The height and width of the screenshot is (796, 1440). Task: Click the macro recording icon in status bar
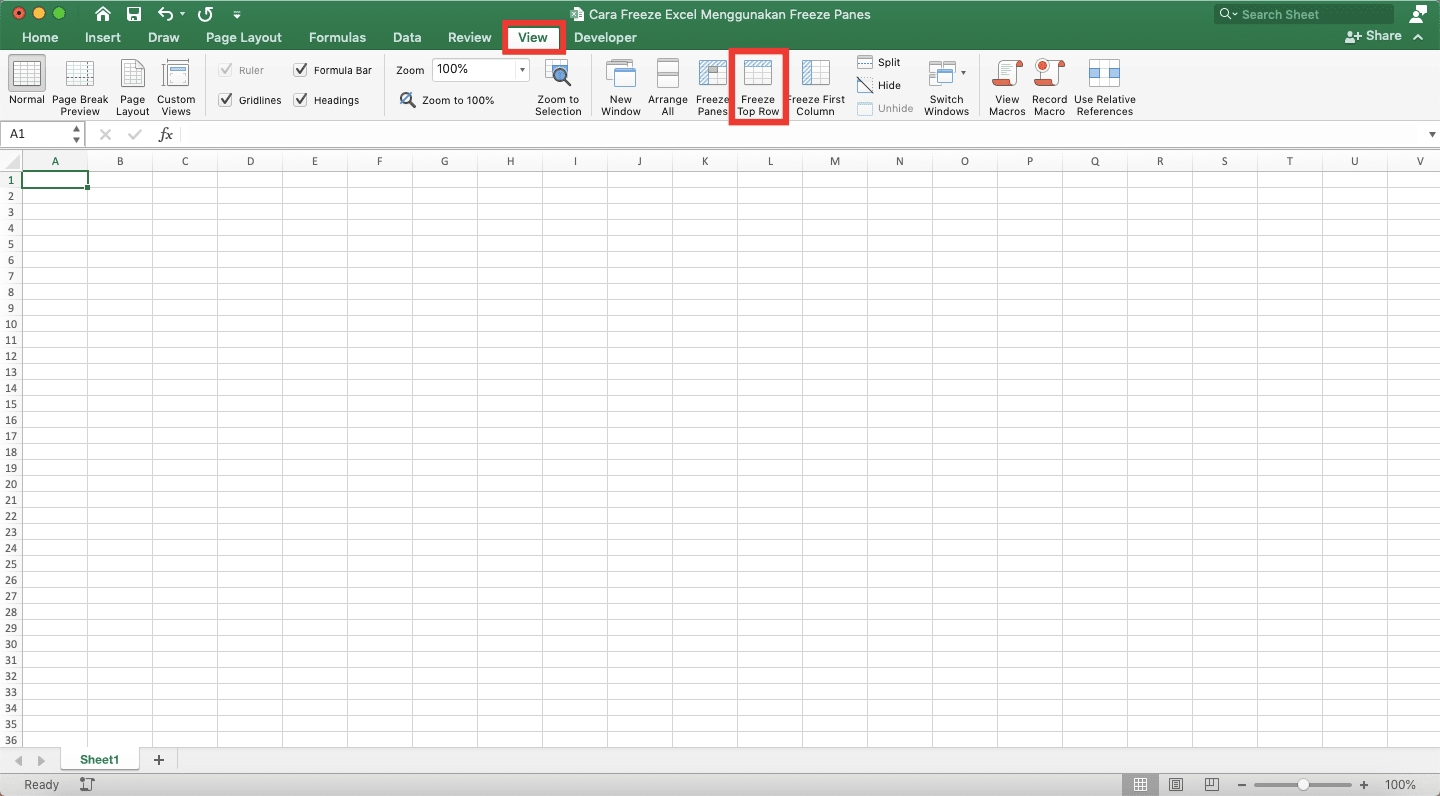(86, 785)
